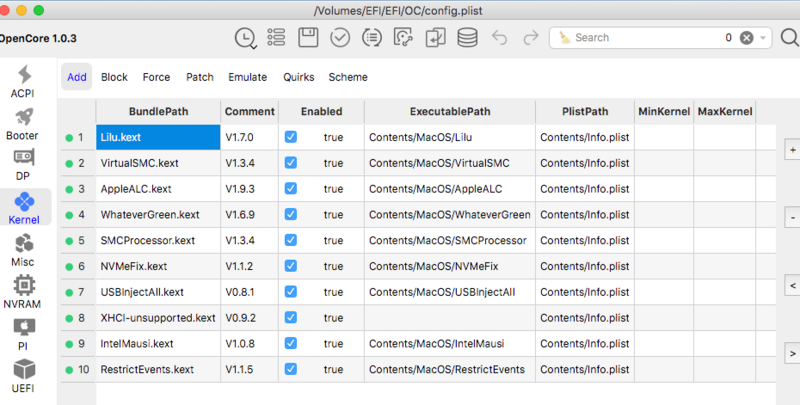800x405 pixels.
Task: Switch to the Emulate tab
Action: click(x=247, y=77)
